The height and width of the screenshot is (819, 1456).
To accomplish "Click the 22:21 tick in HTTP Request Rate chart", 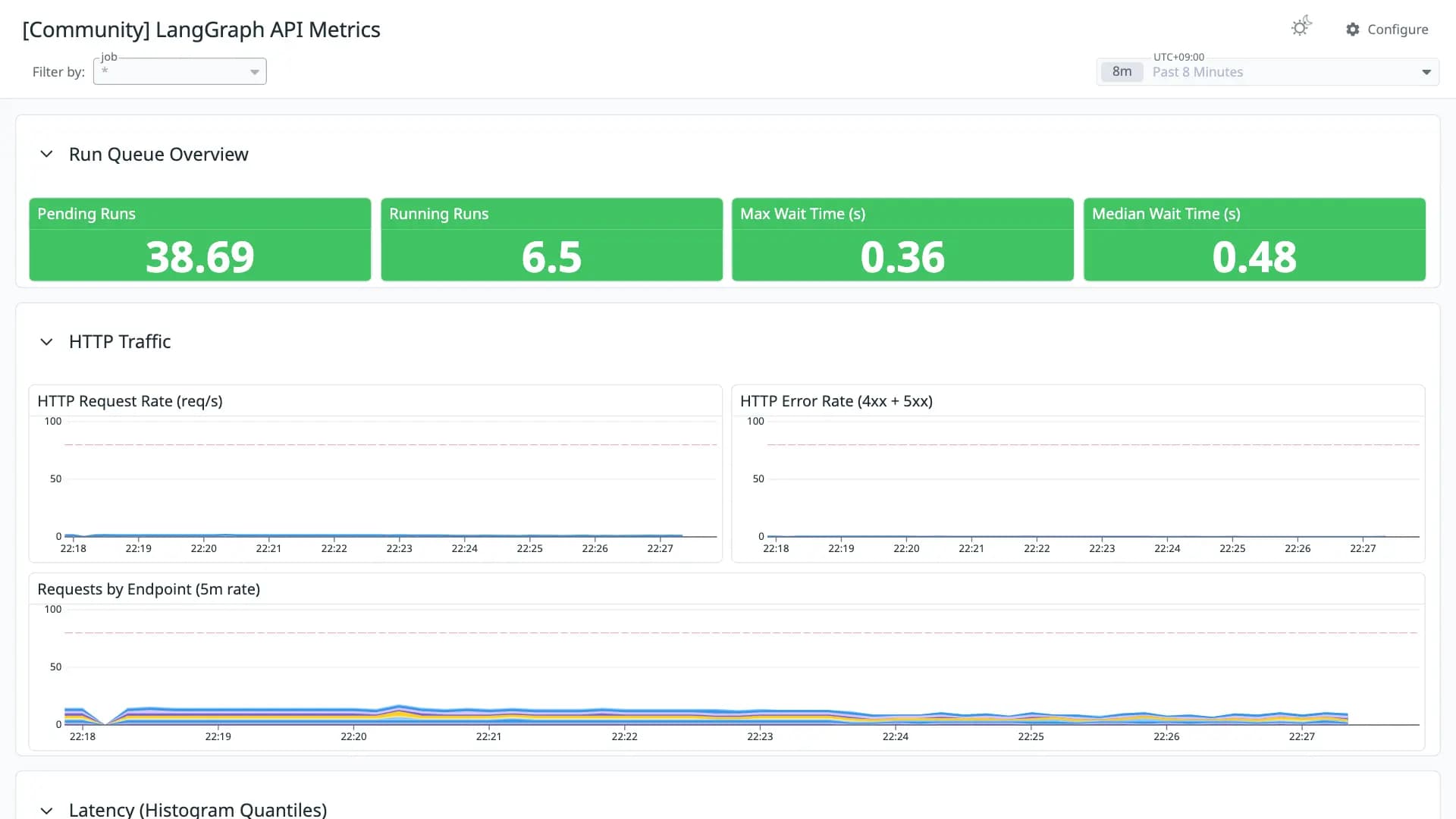I will (x=268, y=548).
